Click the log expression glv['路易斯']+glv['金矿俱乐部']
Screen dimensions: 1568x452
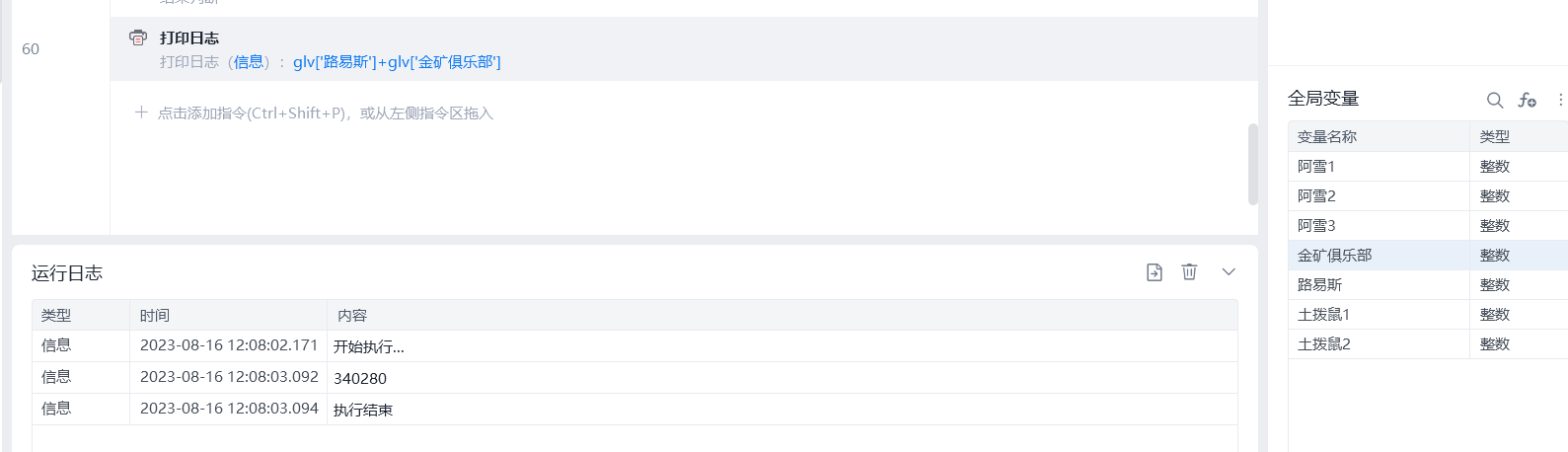pos(397,62)
